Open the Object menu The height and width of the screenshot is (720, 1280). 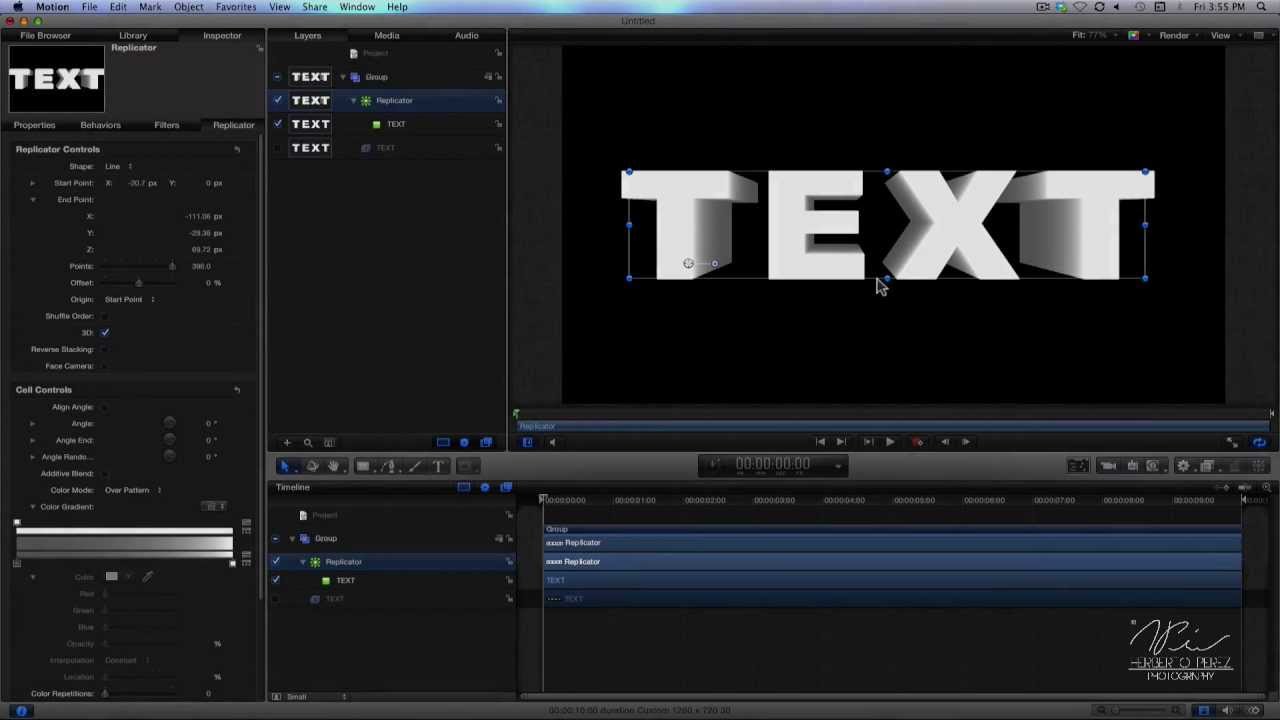188,7
